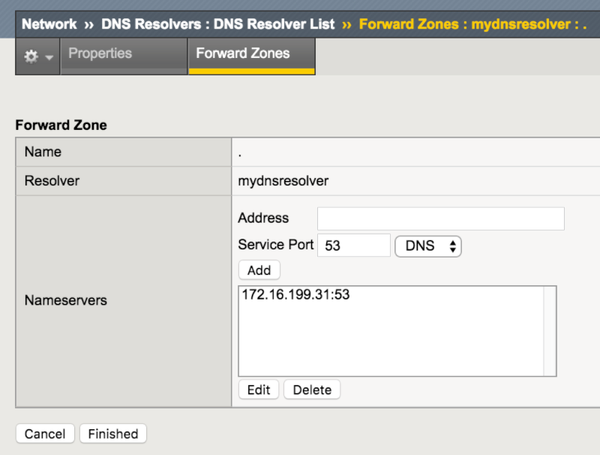
Task: Go to Network in the breadcrumb
Action: pos(49,23)
